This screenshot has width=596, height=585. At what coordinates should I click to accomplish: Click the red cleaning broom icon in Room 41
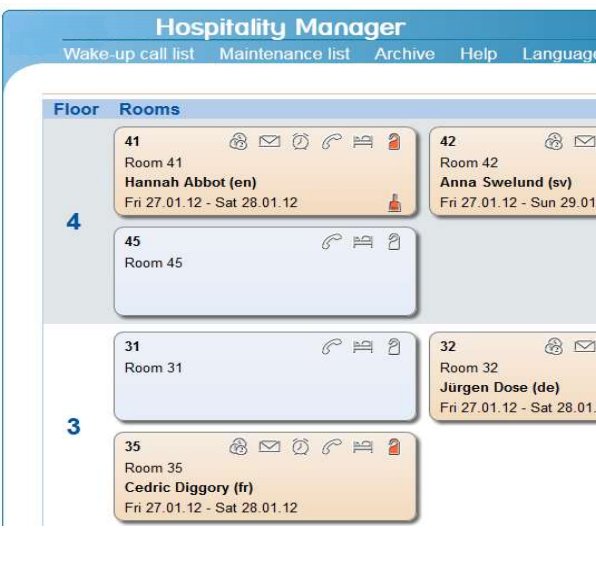coord(395,202)
